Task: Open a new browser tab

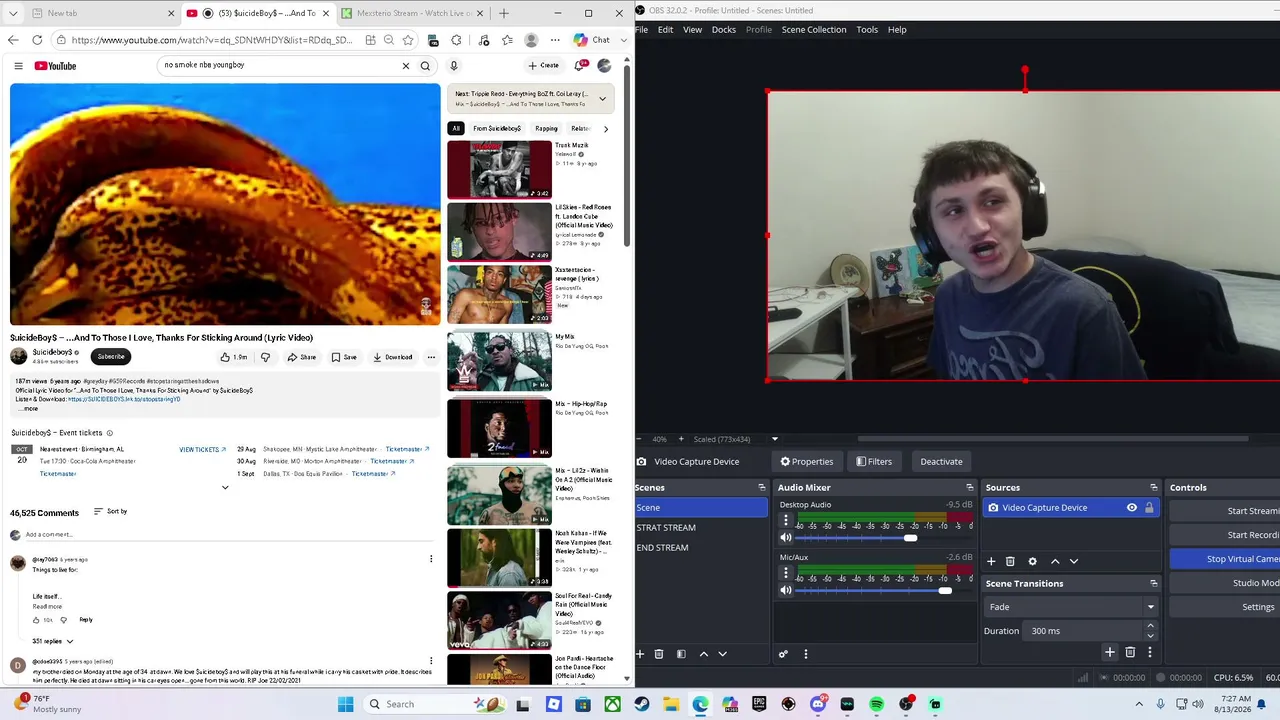Action: [x=503, y=13]
